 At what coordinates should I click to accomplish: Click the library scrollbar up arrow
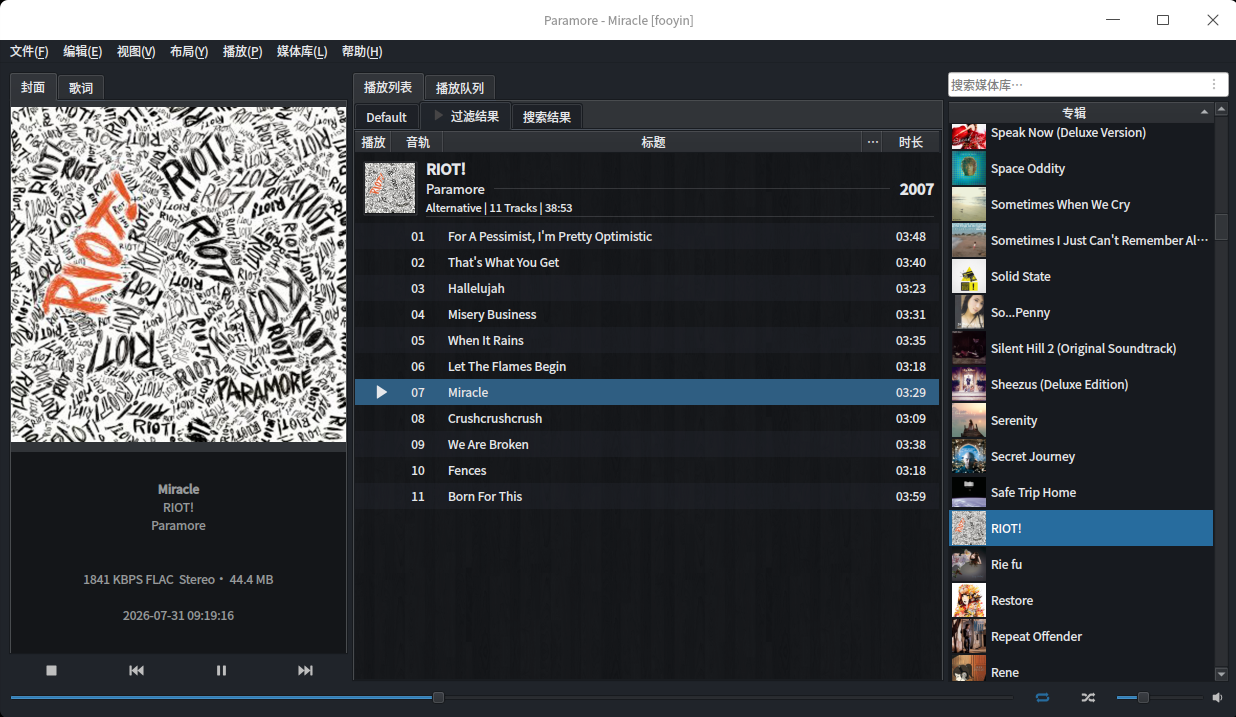click(x=1221, y=110)
